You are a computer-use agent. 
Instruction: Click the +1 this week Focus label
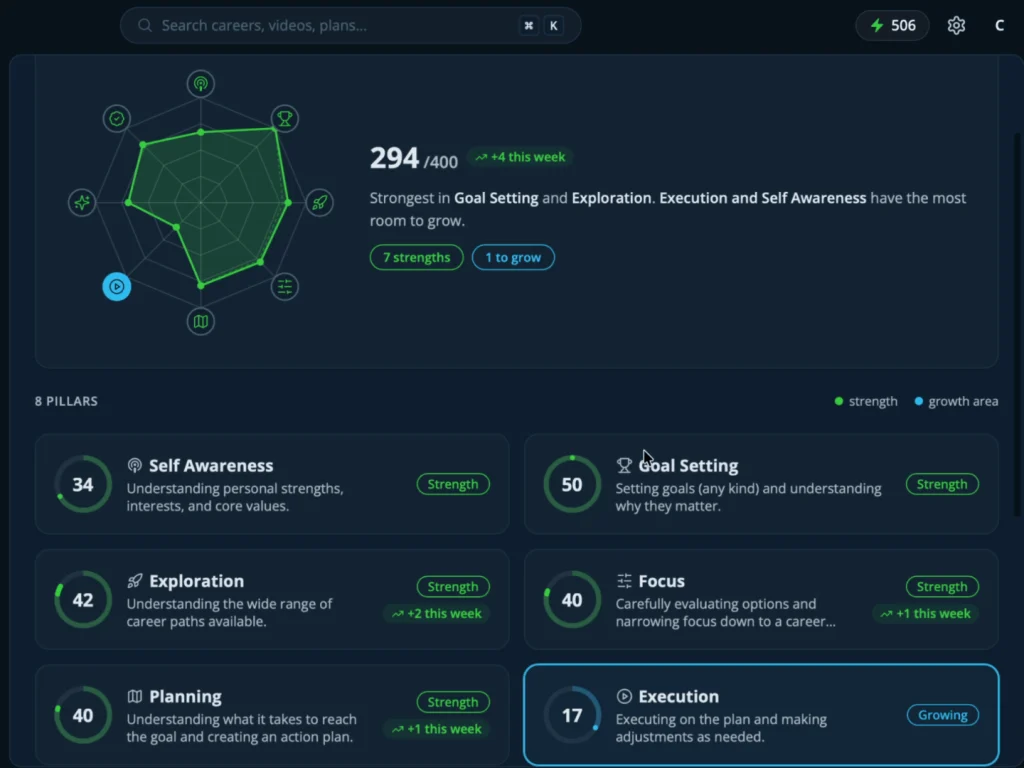click(926, 614)
